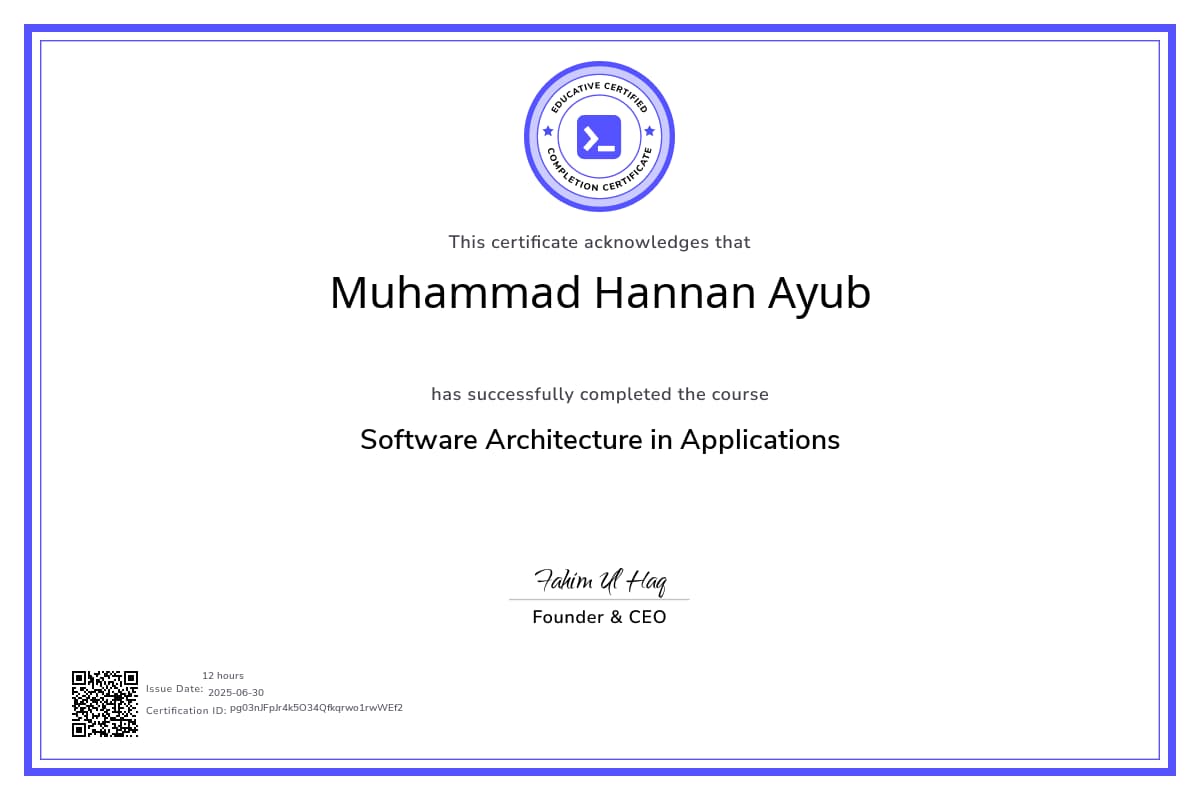Viewport: 1200px width, 800px height.
Task: Click the "This certificate acknowledges that" text
Action: coord(599,242)
